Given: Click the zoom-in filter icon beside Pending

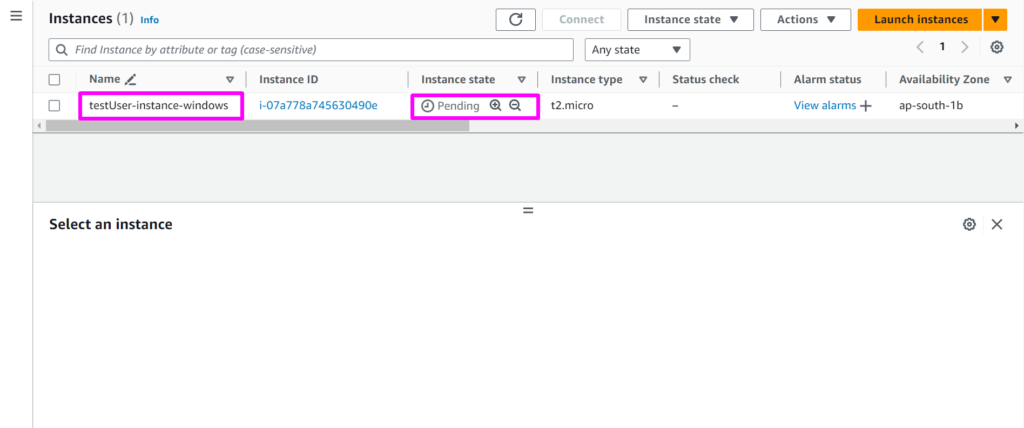Looking at the screenshot, I should [495, 105].
